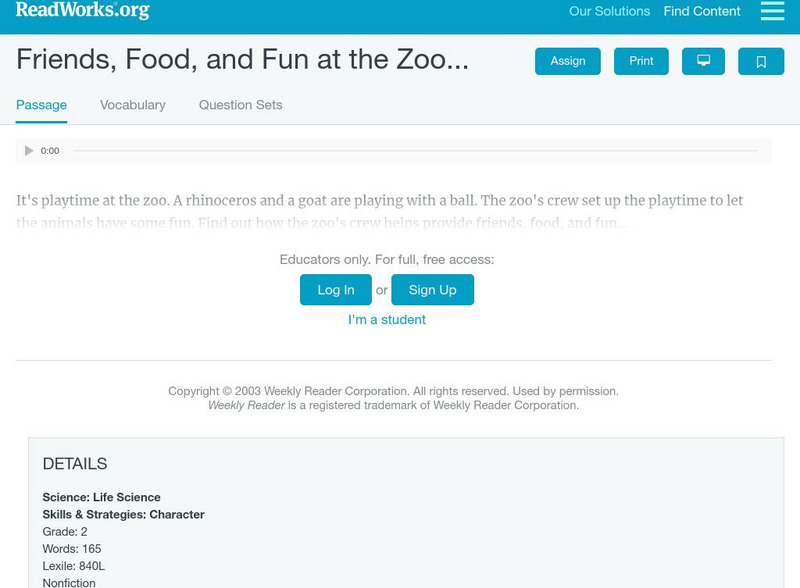The image size is (800, 588).
Task: Open the Question Sets tab
Action: 240,105
